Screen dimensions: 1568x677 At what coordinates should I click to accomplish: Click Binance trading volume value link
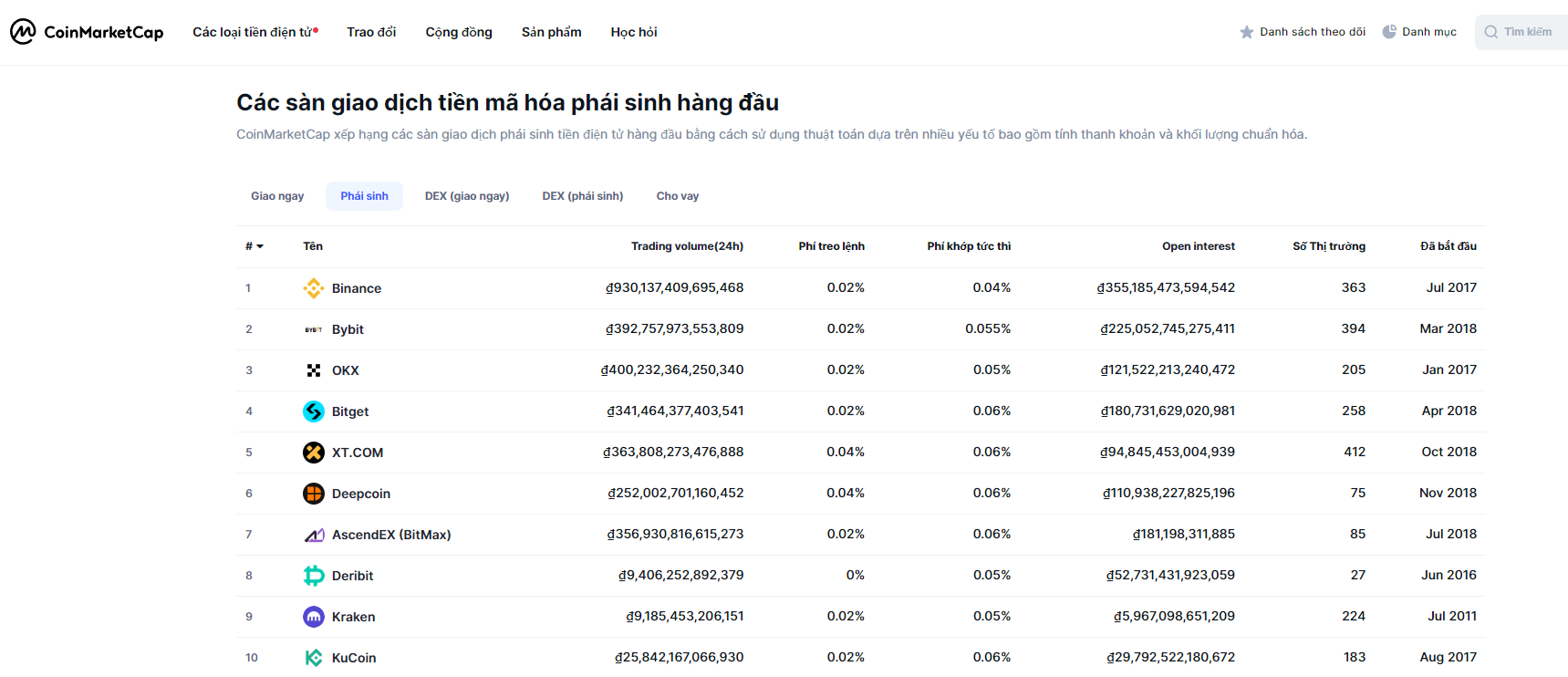[x=675, y=287]
